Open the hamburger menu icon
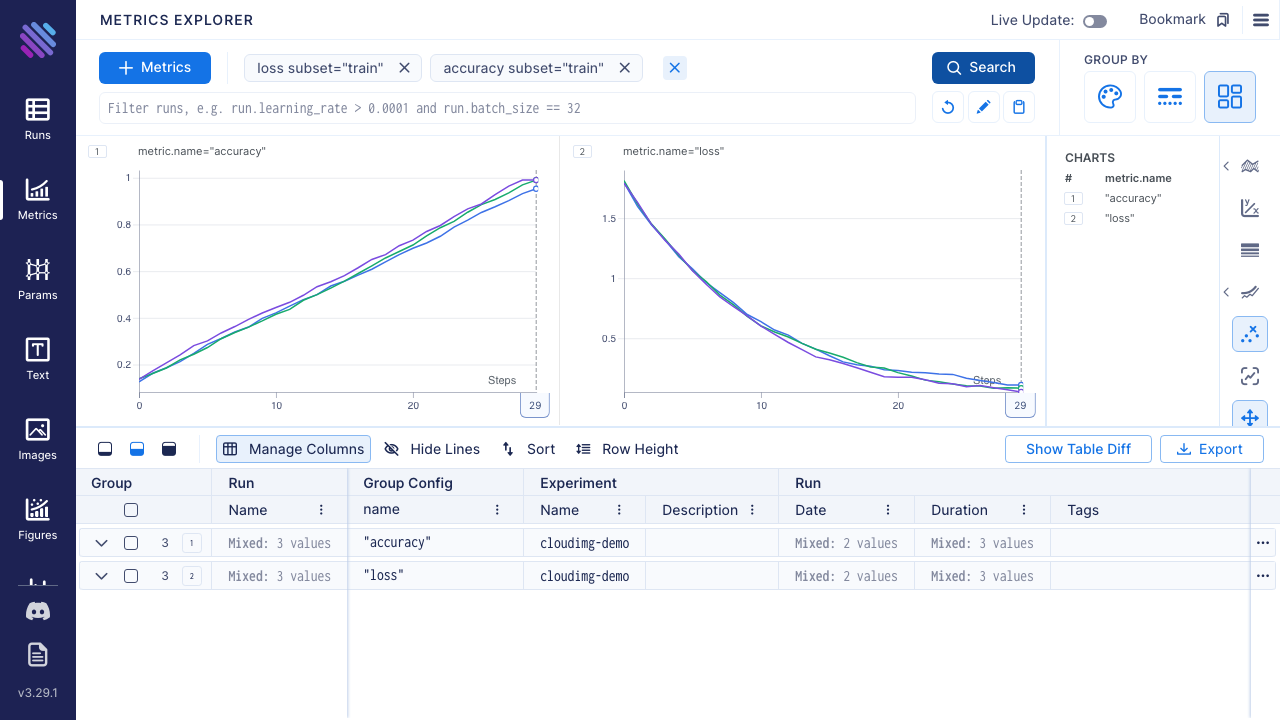Viewport: 1280px width, 720px height. 1261,20
